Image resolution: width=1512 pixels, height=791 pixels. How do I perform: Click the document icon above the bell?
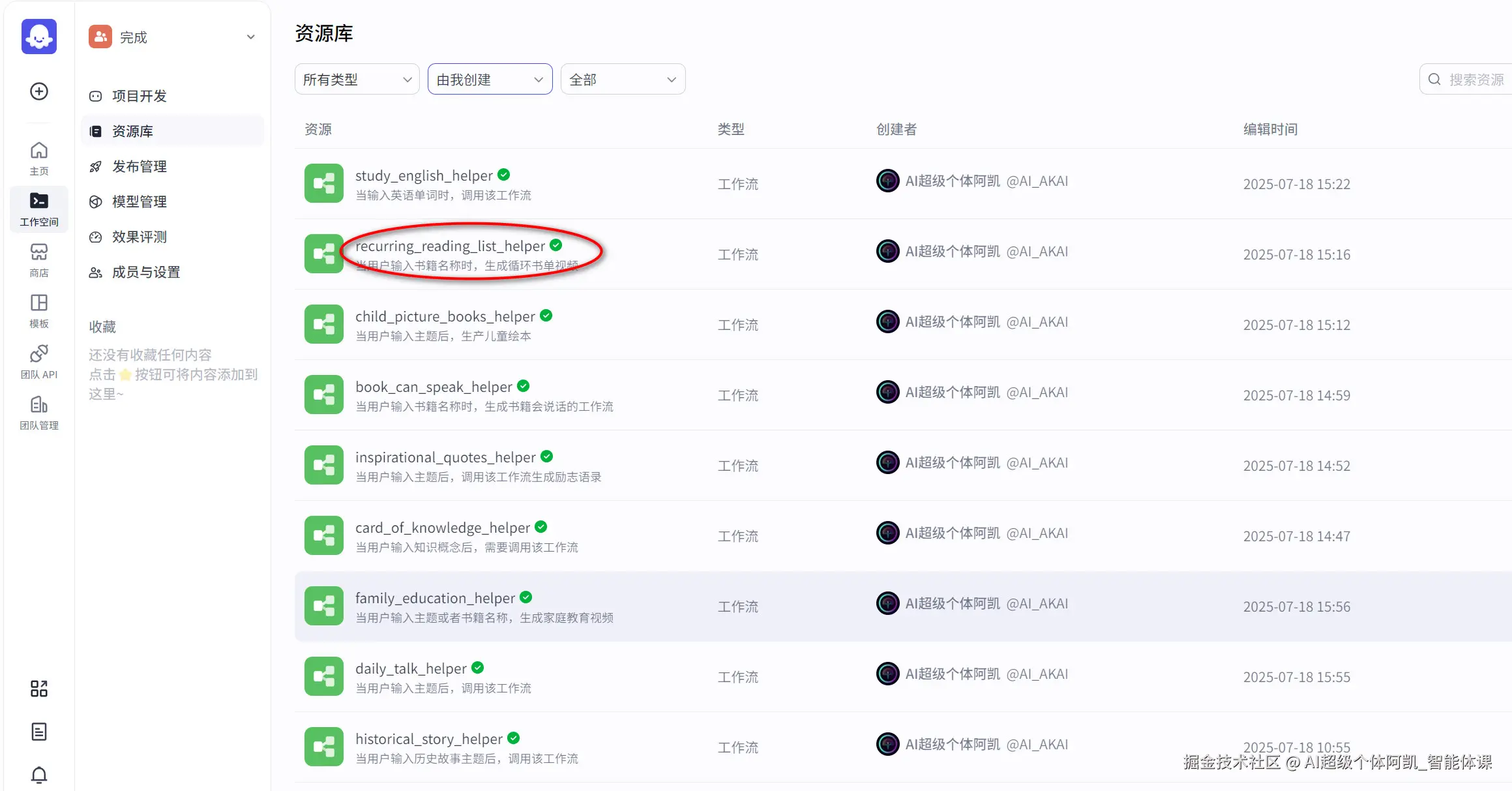pyautogui.click(x=39, y=732)
